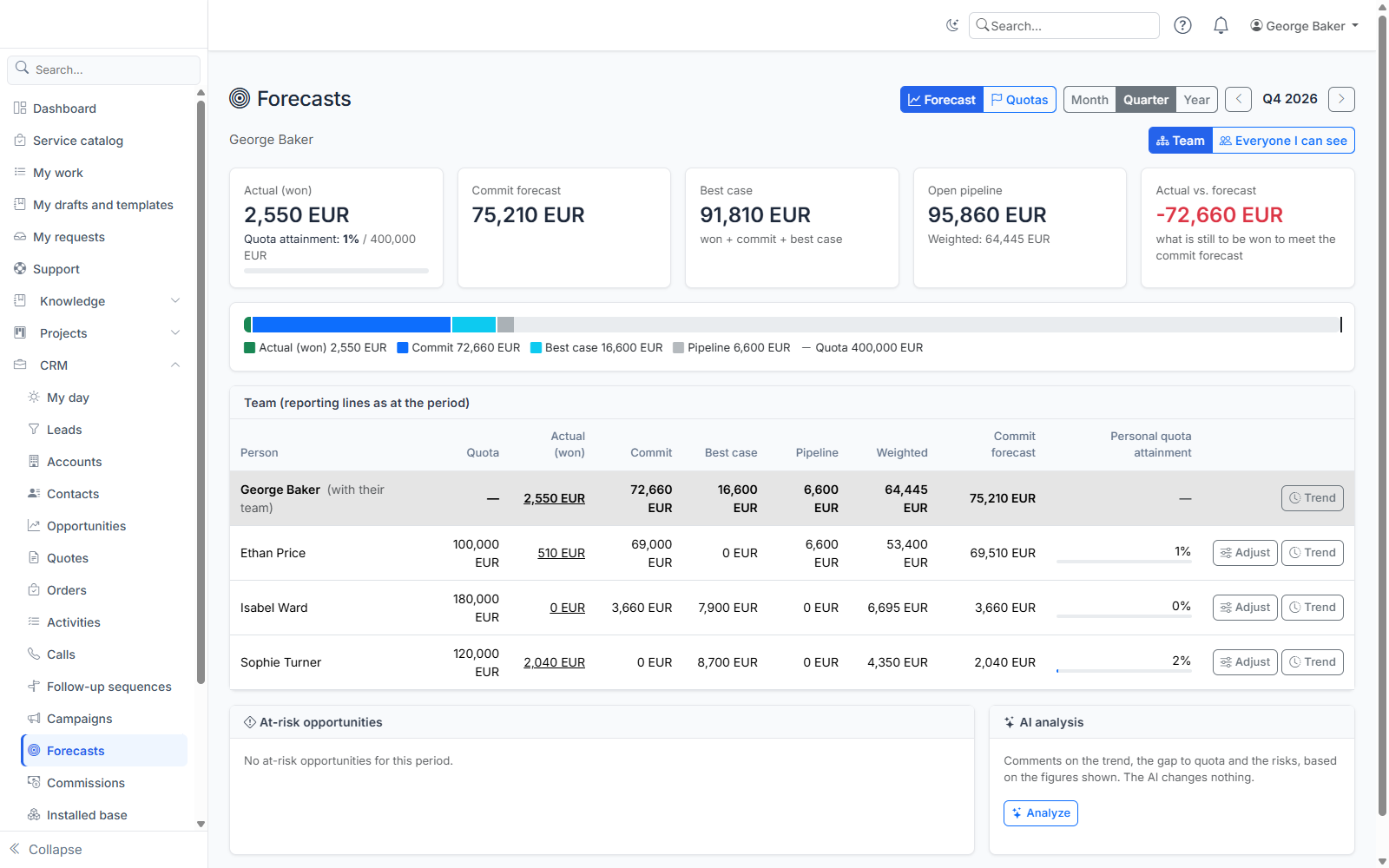The height and width of the screenshot is (868, 1389).
Task: Switch to Quotas view toggle
Action: click(1020, 100)
